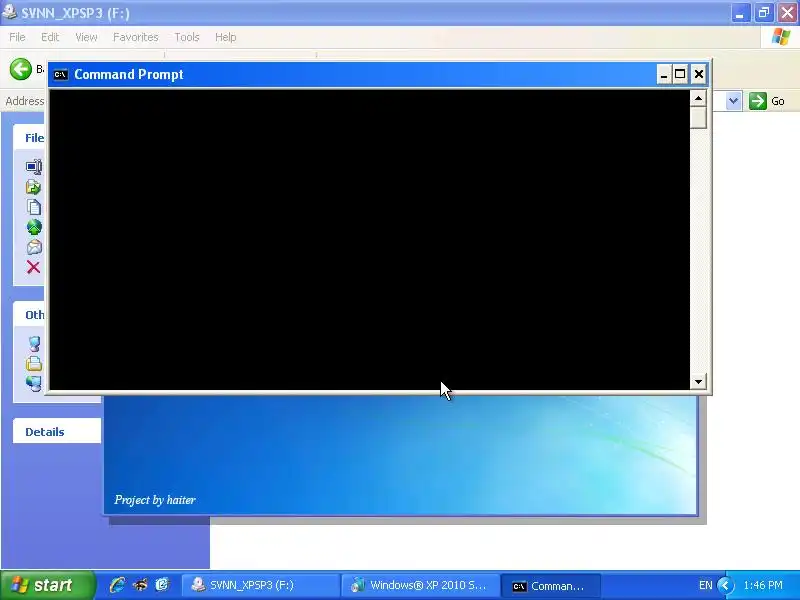
Task: Open the Edit menu in Explorer
Action: 50,37
